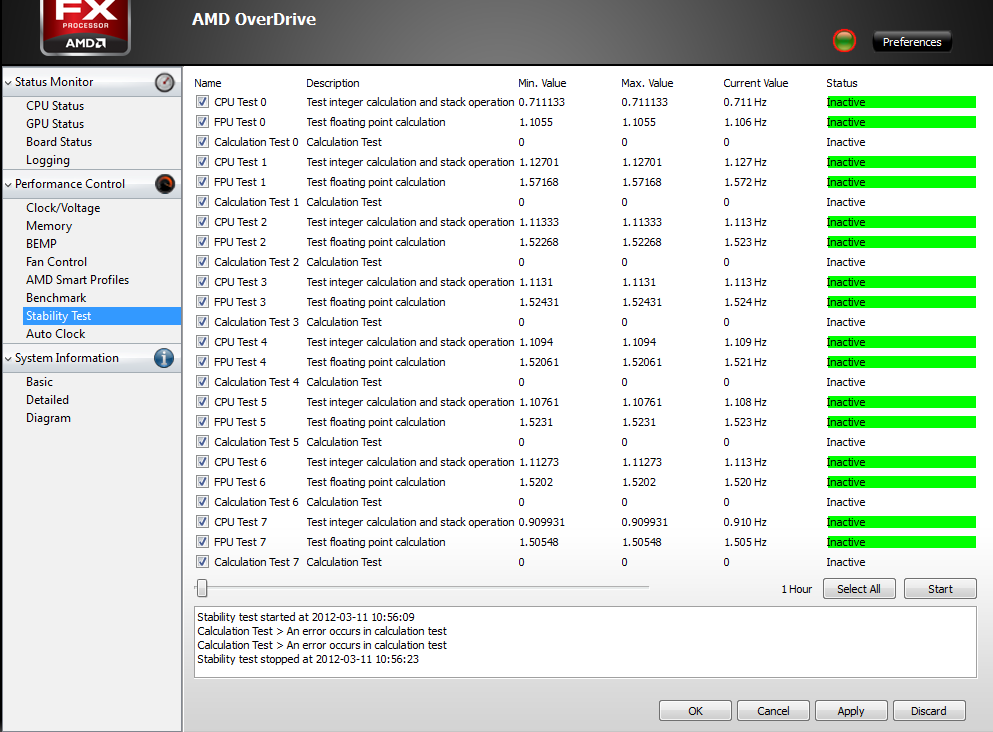Screen dimensions: 993x732
Task: Collapse the Performance Control section
Action: point(8,184)
